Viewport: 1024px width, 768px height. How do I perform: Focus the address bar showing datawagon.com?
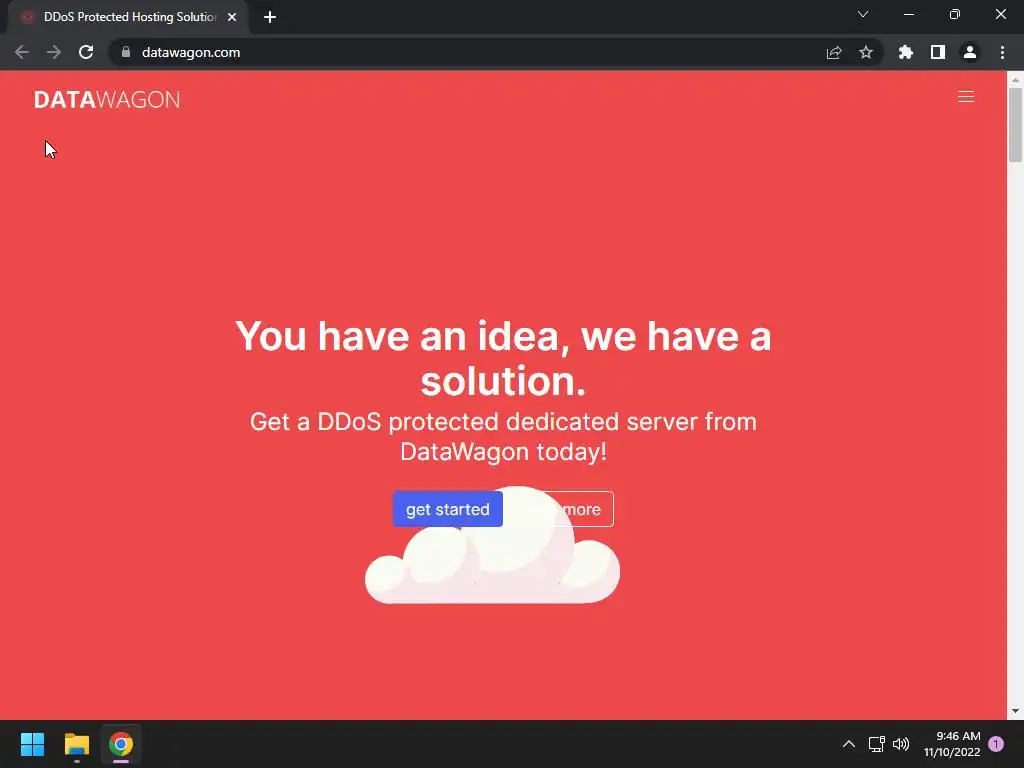[x=470, y=52]
